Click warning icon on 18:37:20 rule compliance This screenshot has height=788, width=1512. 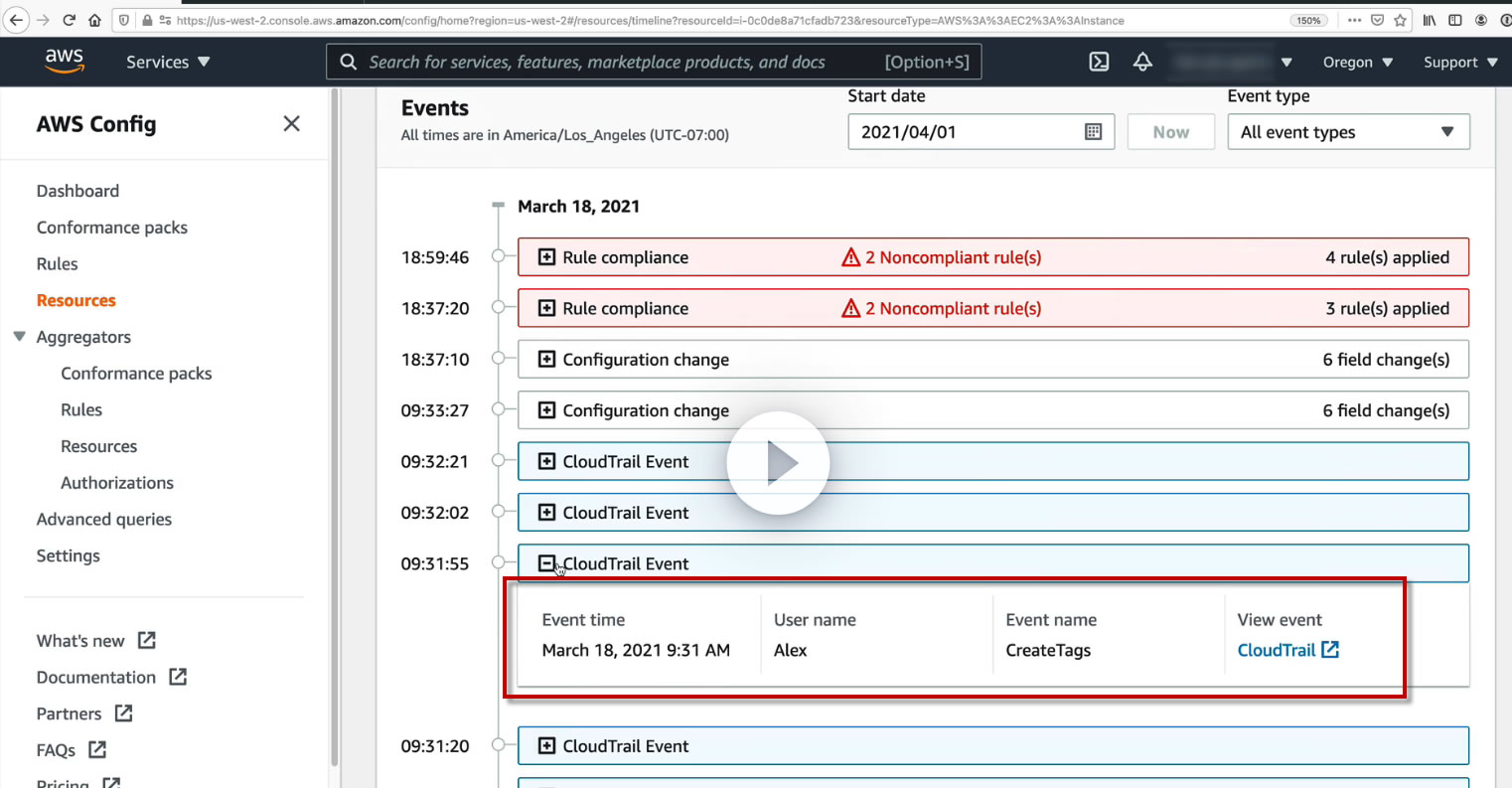pos(850,308)
